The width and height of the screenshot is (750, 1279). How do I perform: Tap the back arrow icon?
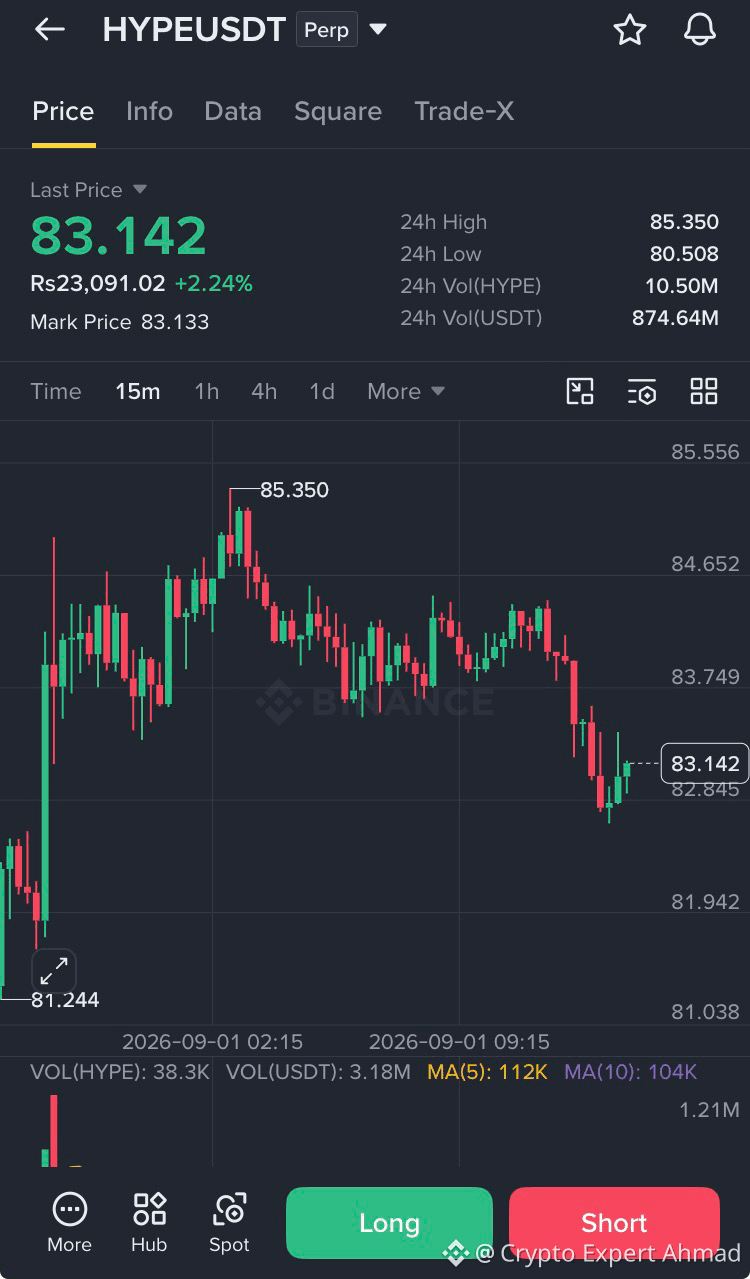(x=49, y=30)
